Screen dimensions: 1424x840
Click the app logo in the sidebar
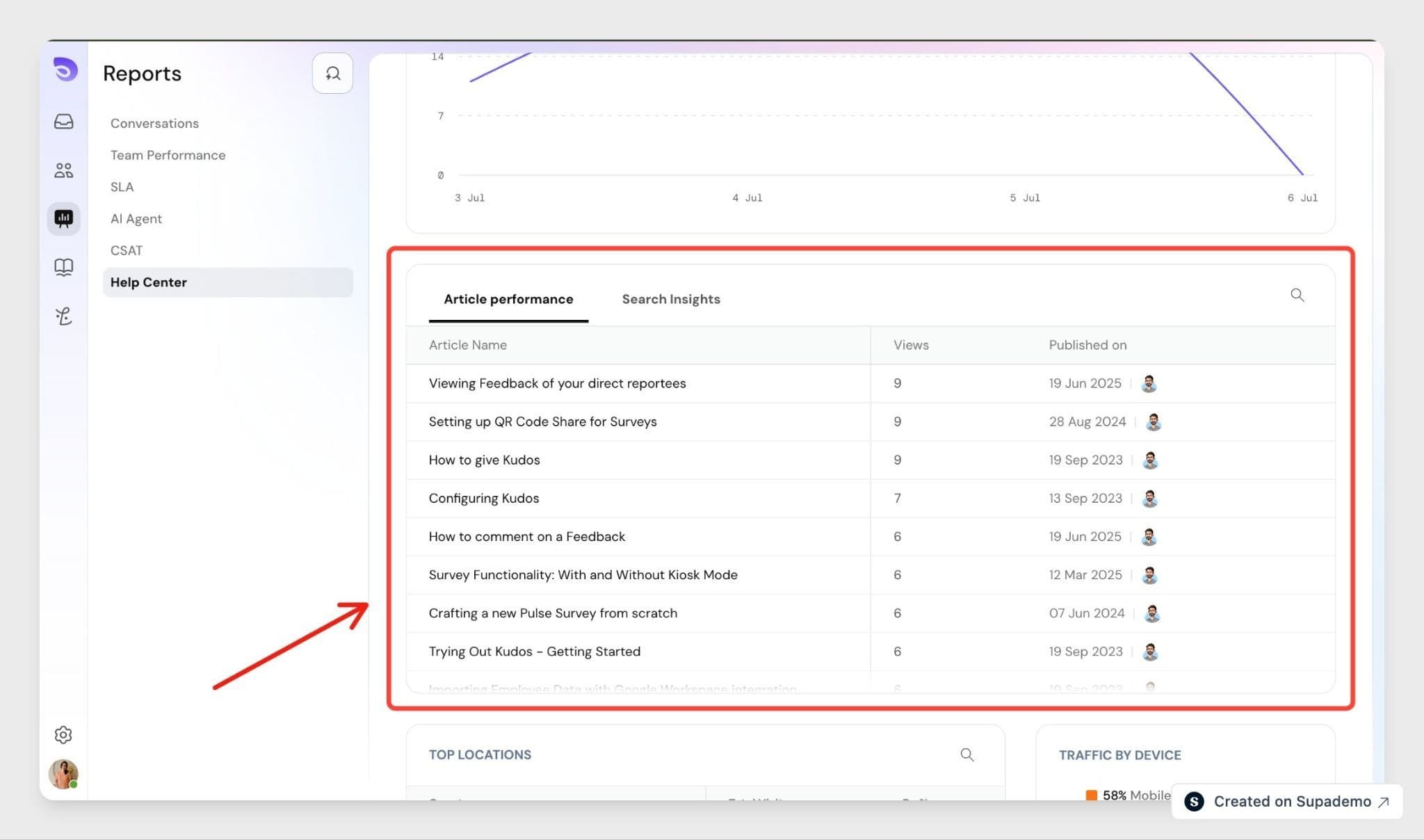65,70
